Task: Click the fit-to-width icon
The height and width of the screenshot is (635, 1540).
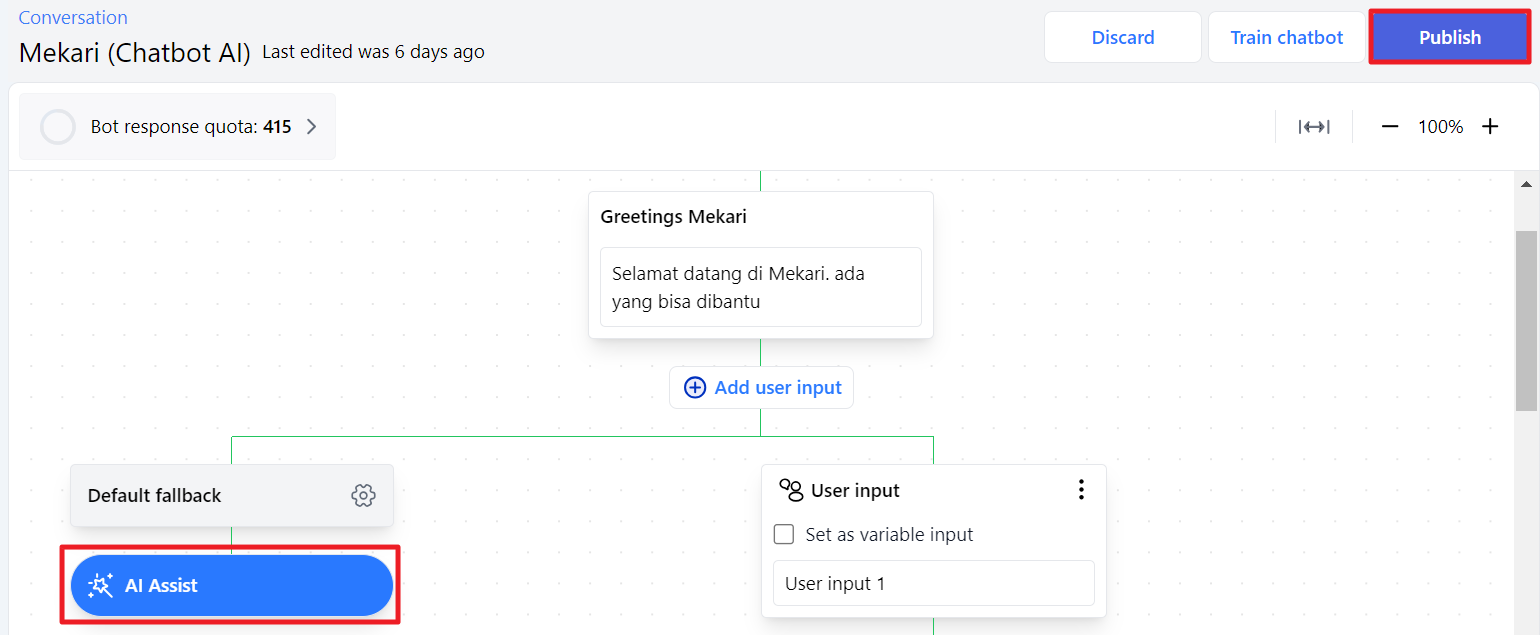Action: coord(1313,127)
